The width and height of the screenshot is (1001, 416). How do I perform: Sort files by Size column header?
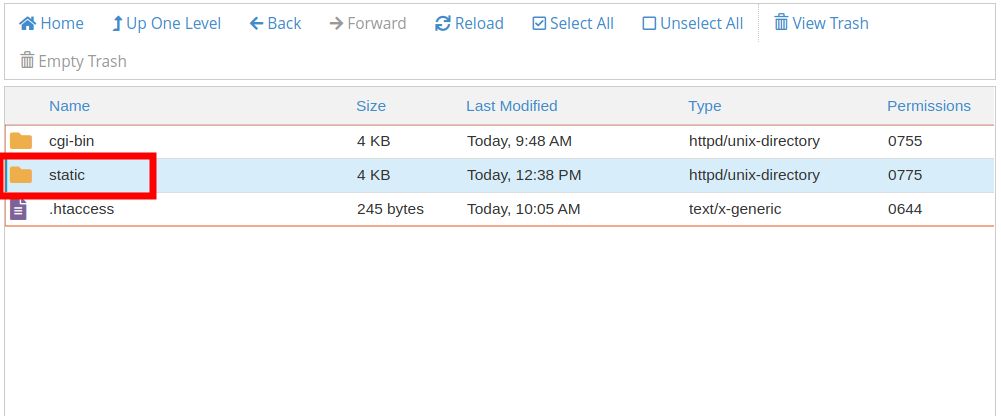click(x=371, y=106)
